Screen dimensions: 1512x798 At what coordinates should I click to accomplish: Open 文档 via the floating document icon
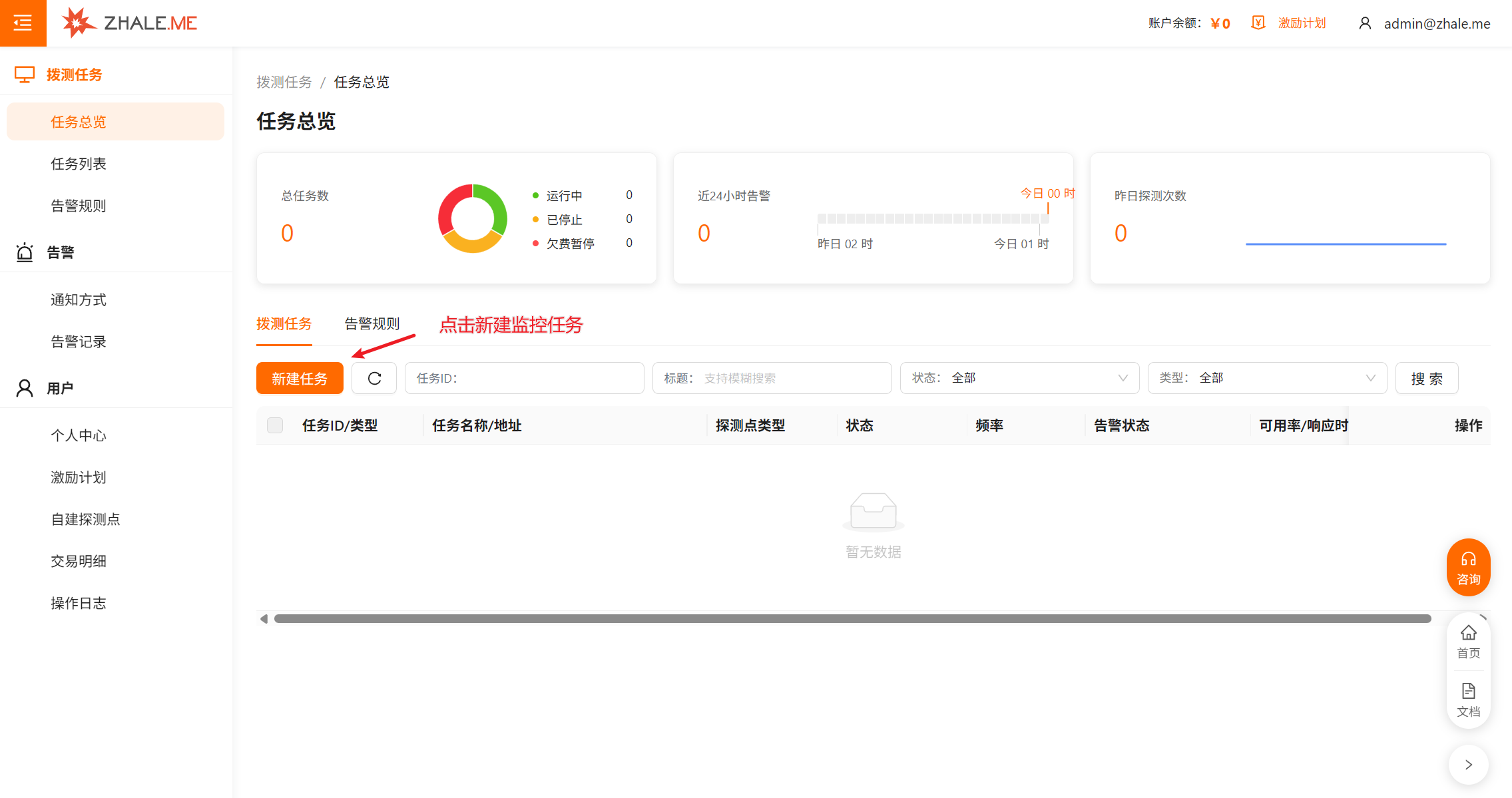click(x=1468, y=698)
